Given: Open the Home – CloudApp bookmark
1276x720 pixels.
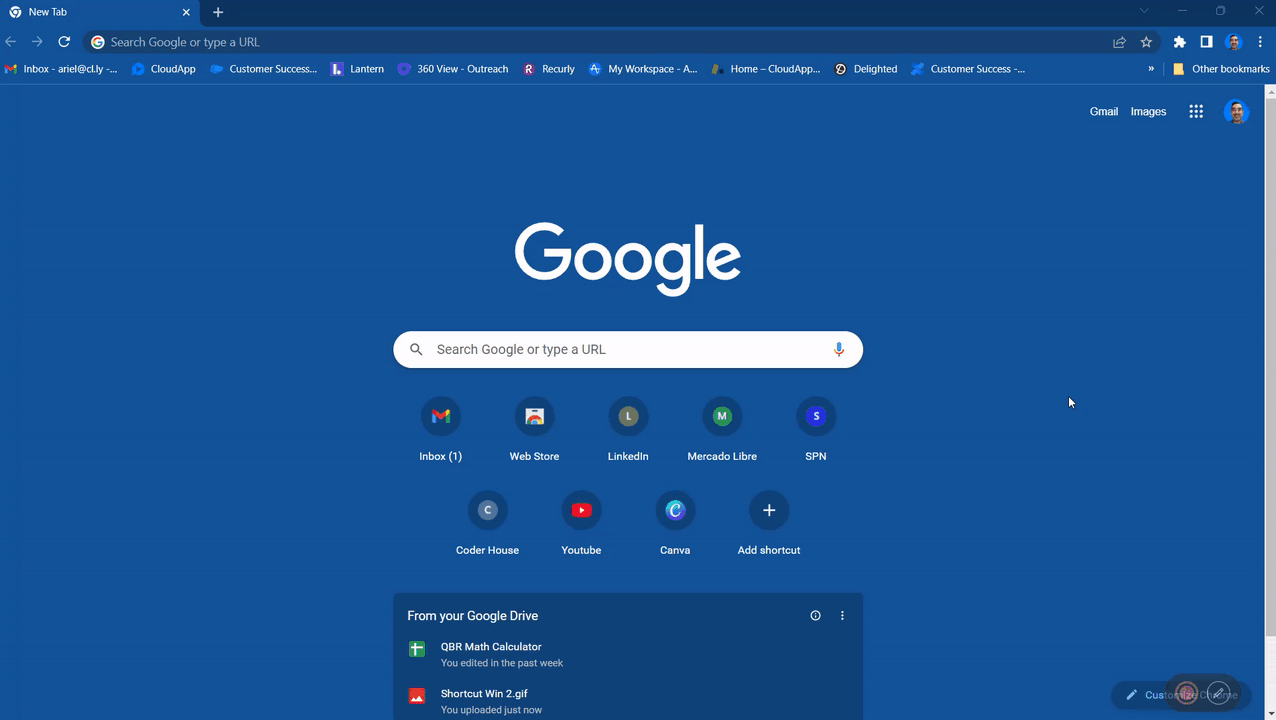Looking at the screenshot, I should point(766,69).
